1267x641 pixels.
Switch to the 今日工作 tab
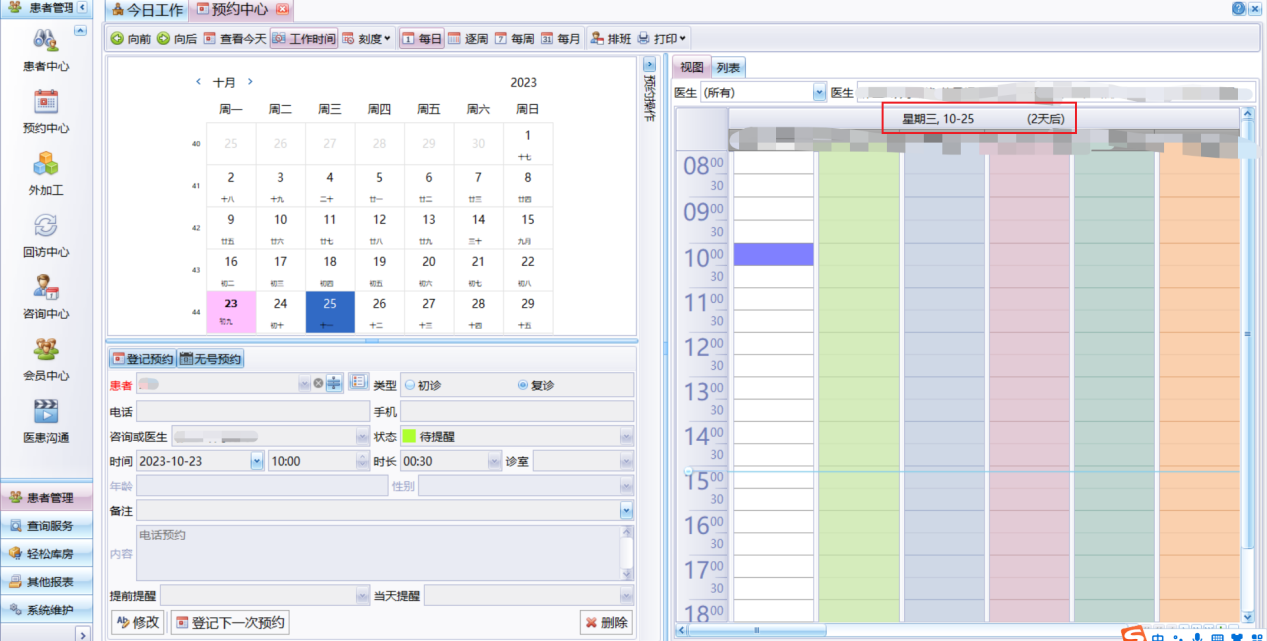point(147,10)
